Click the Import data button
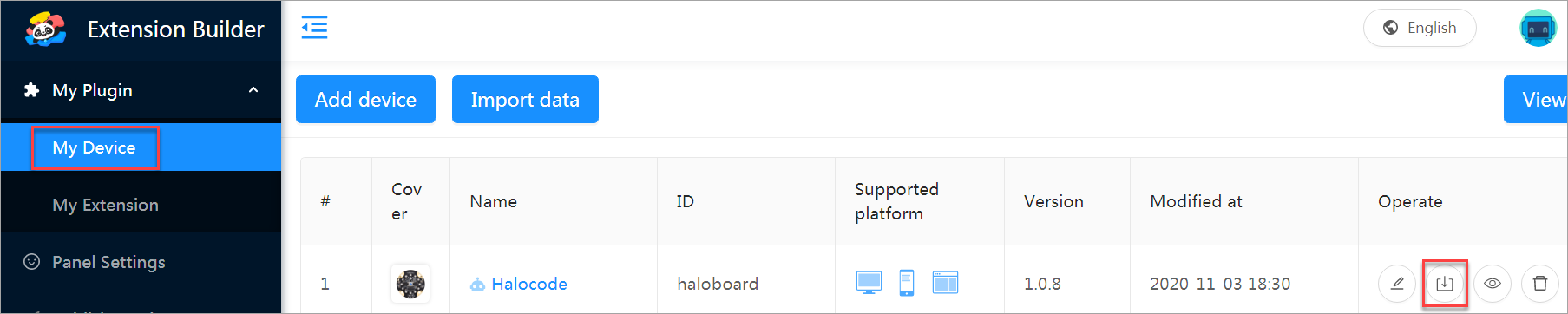The width and height of the screenshot is (1568, 314). [x=525, y=100]
